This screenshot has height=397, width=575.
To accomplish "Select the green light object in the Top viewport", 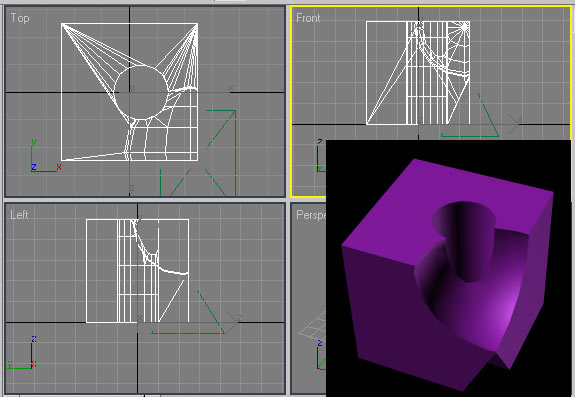I will point(198,152).
